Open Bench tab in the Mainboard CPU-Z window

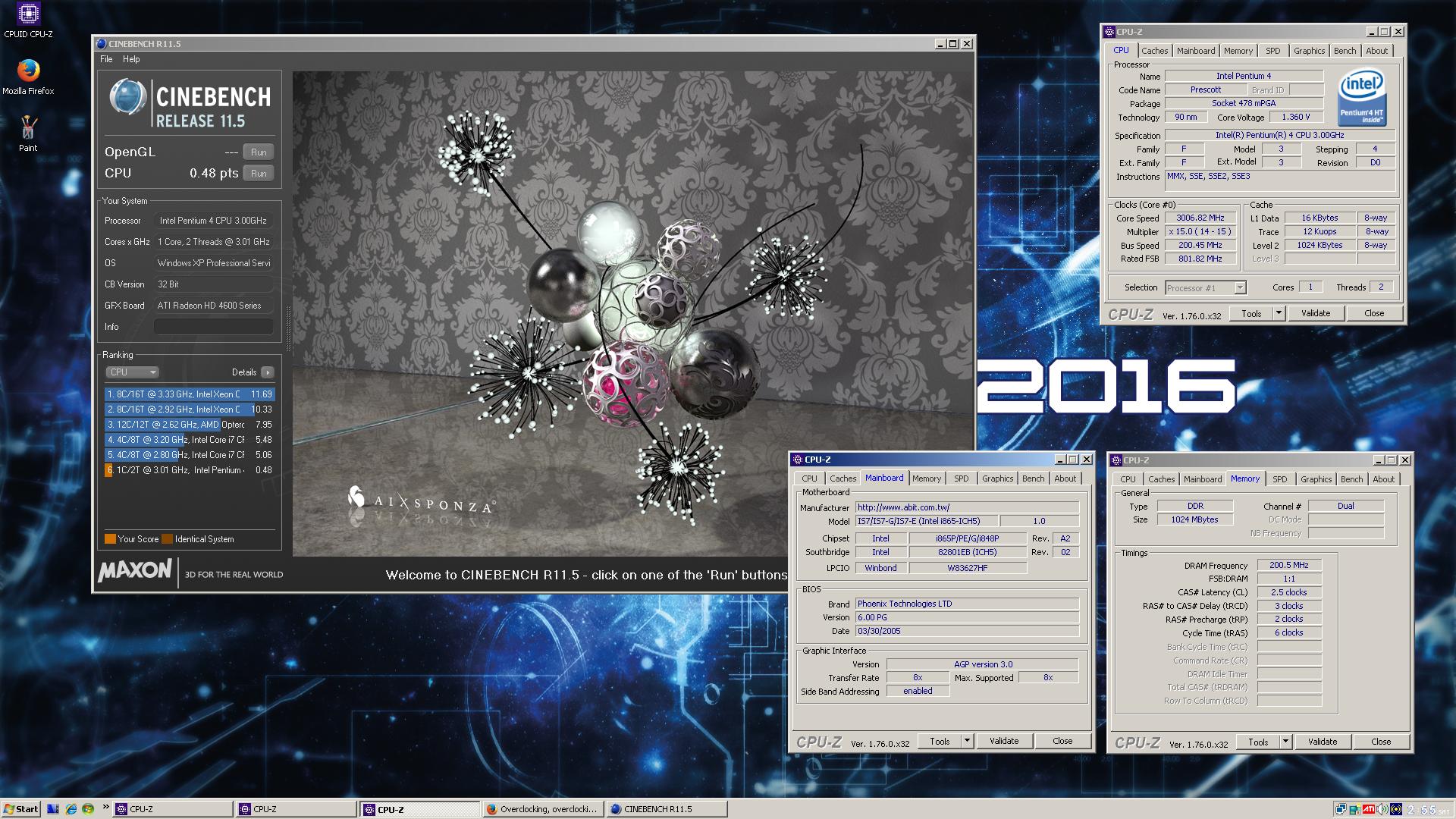pos(1033,479)
